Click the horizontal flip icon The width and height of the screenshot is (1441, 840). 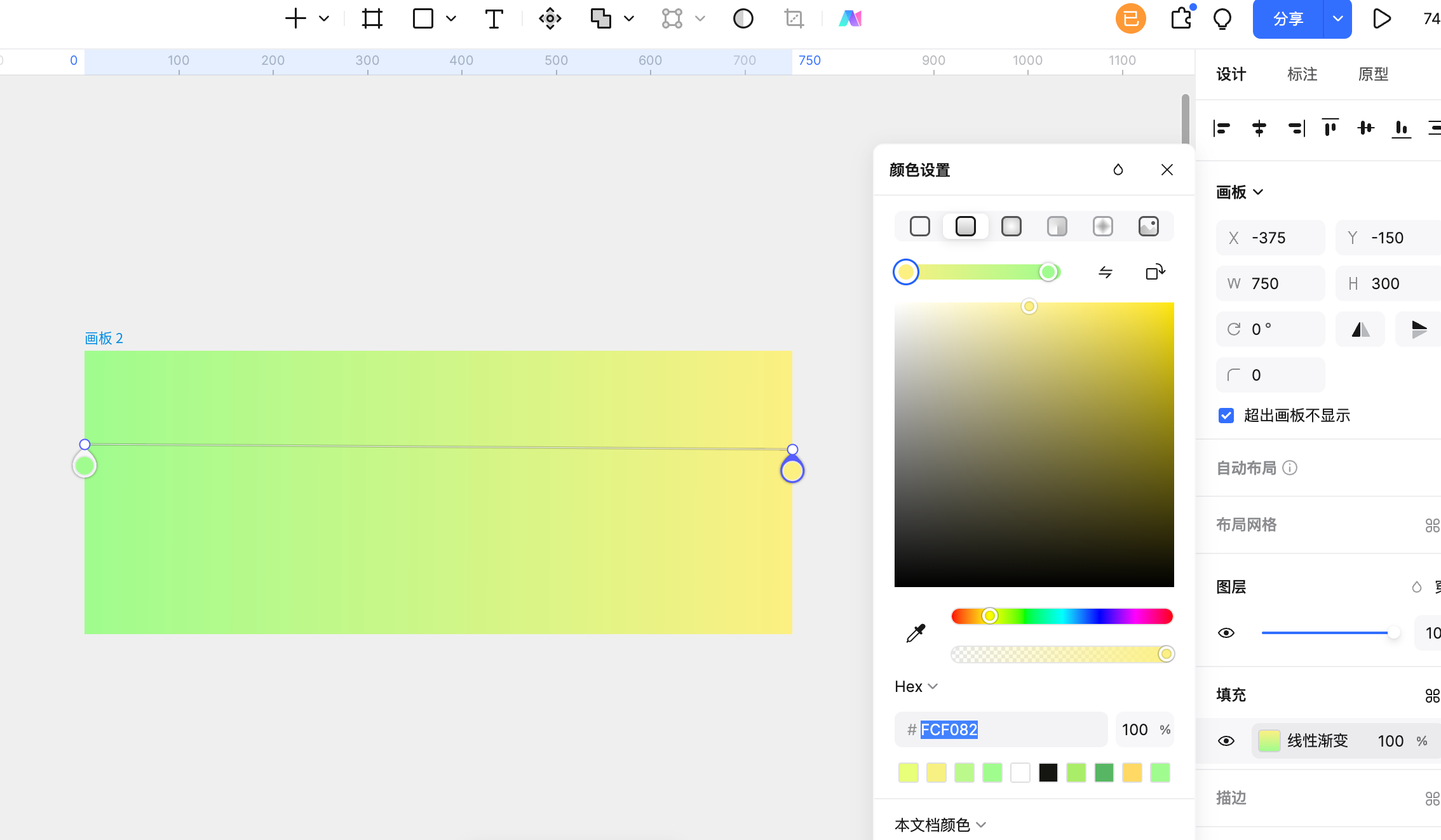point(1360,329)
